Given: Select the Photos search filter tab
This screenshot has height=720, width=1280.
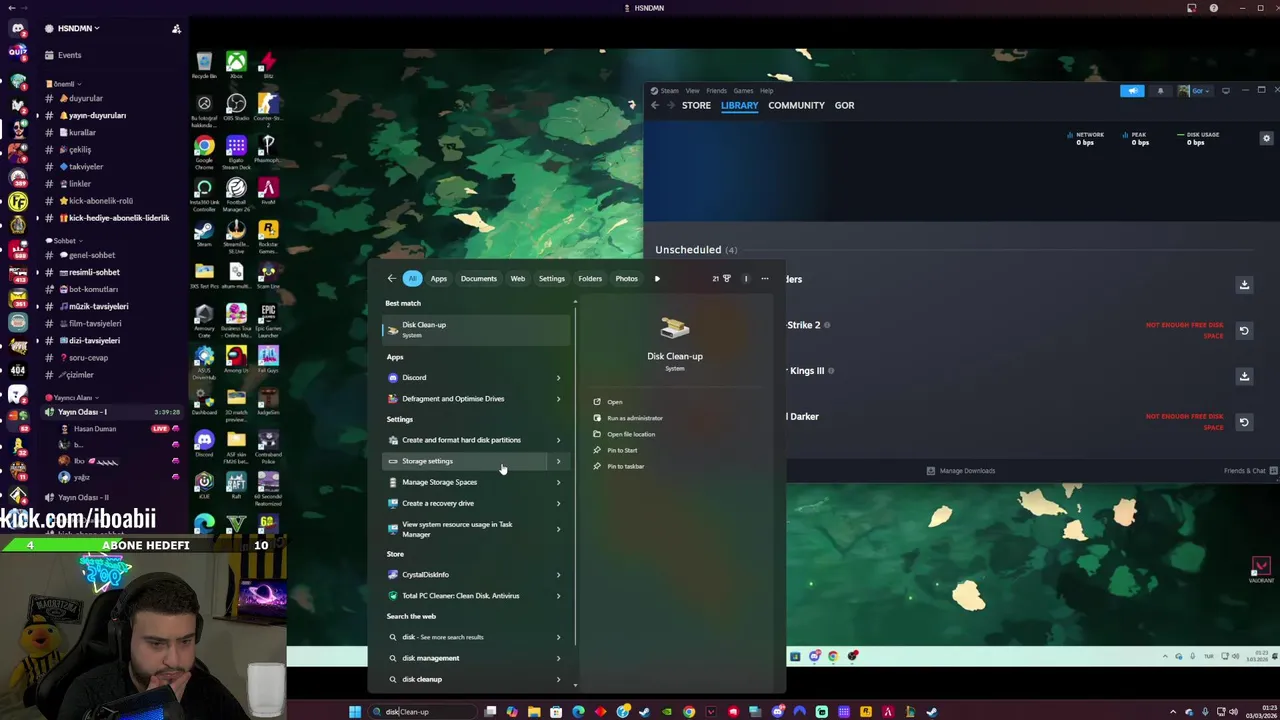Looking at the screenshot, I should 626,278.
